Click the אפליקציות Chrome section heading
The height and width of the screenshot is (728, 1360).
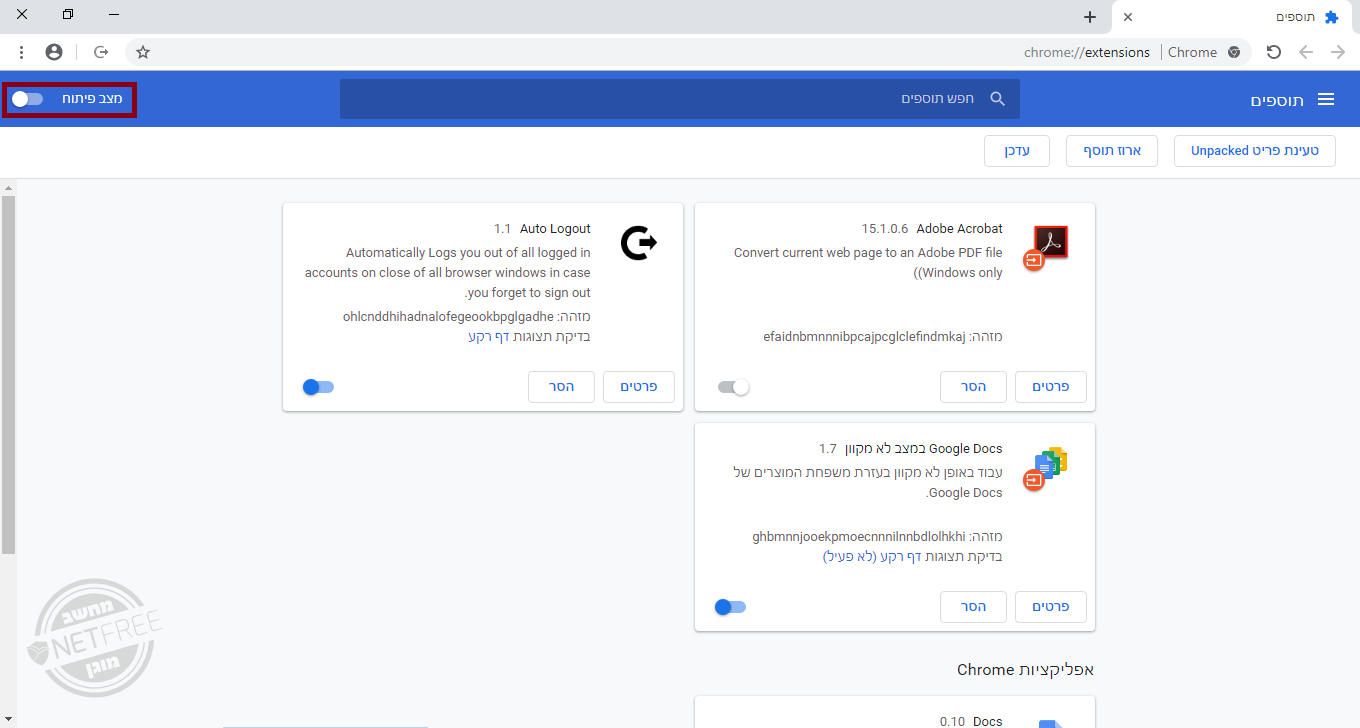pyautogui.click(x=1026, y=669)
